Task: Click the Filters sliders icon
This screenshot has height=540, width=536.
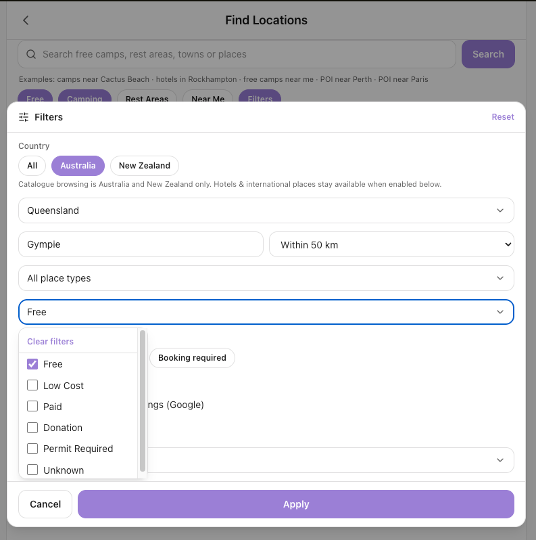Action: (23, 117)
